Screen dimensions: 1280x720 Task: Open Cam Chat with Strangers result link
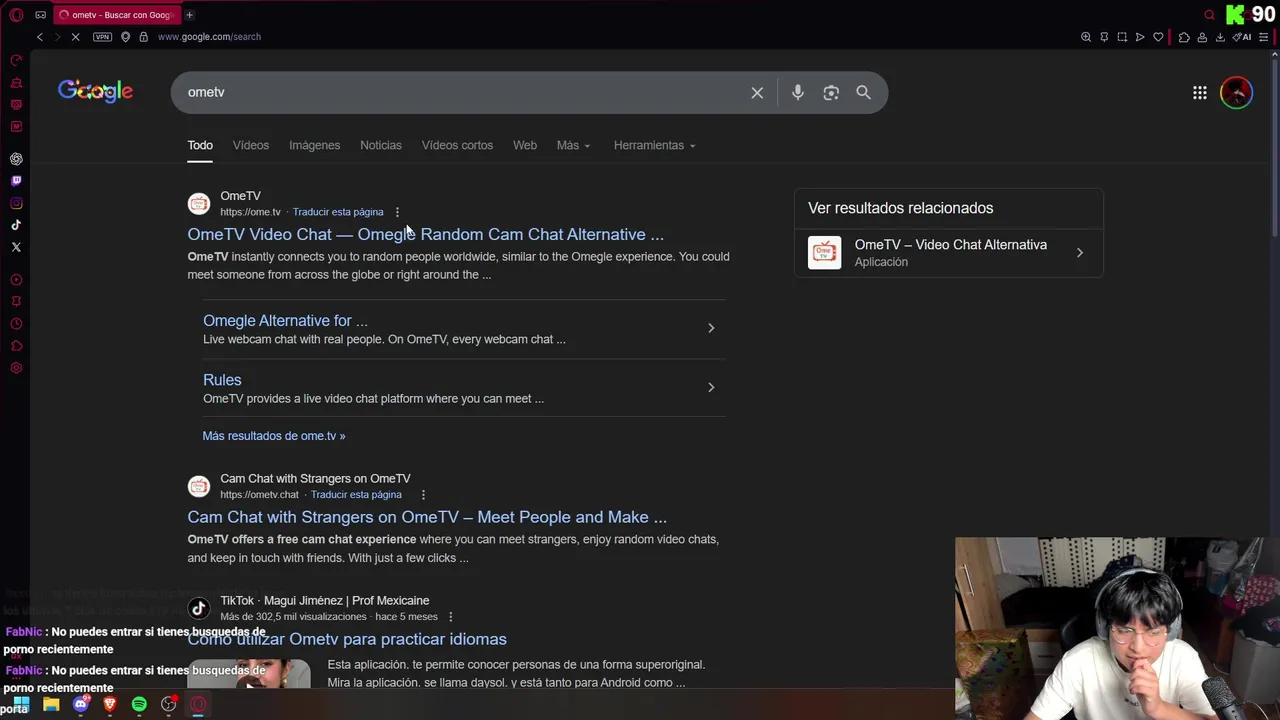427,517
